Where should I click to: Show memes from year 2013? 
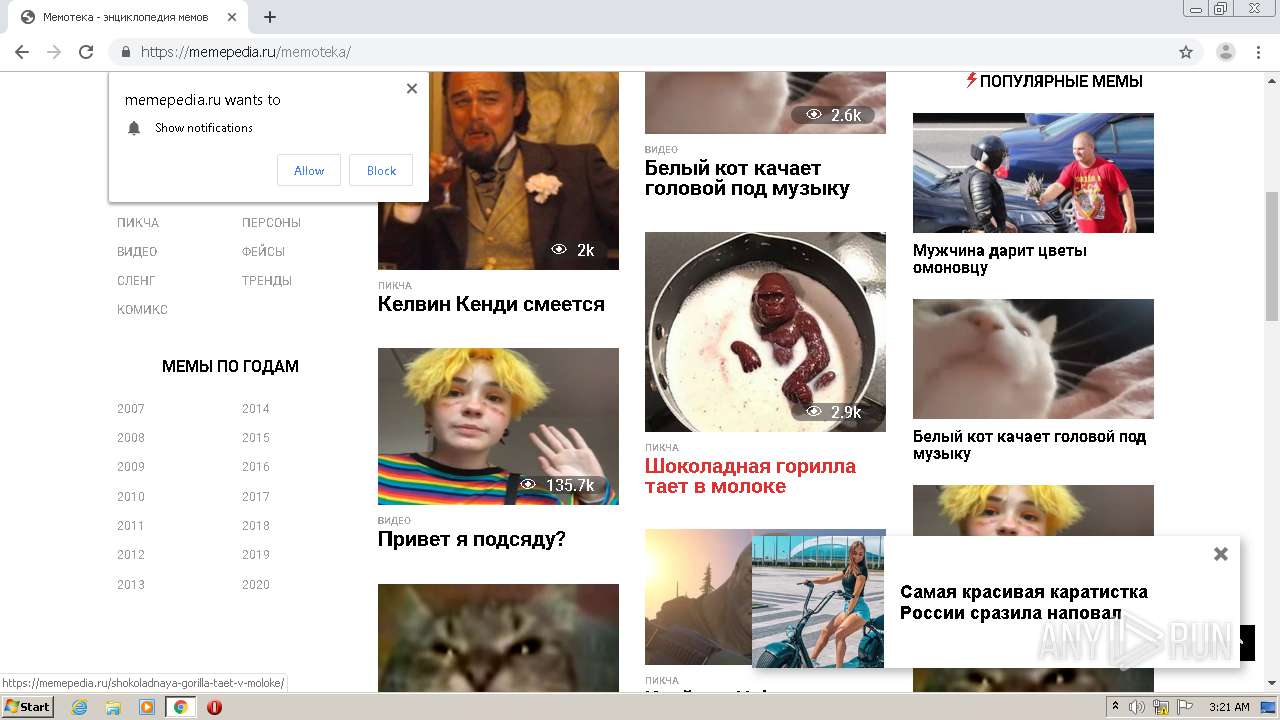click(x=131, y=585)
